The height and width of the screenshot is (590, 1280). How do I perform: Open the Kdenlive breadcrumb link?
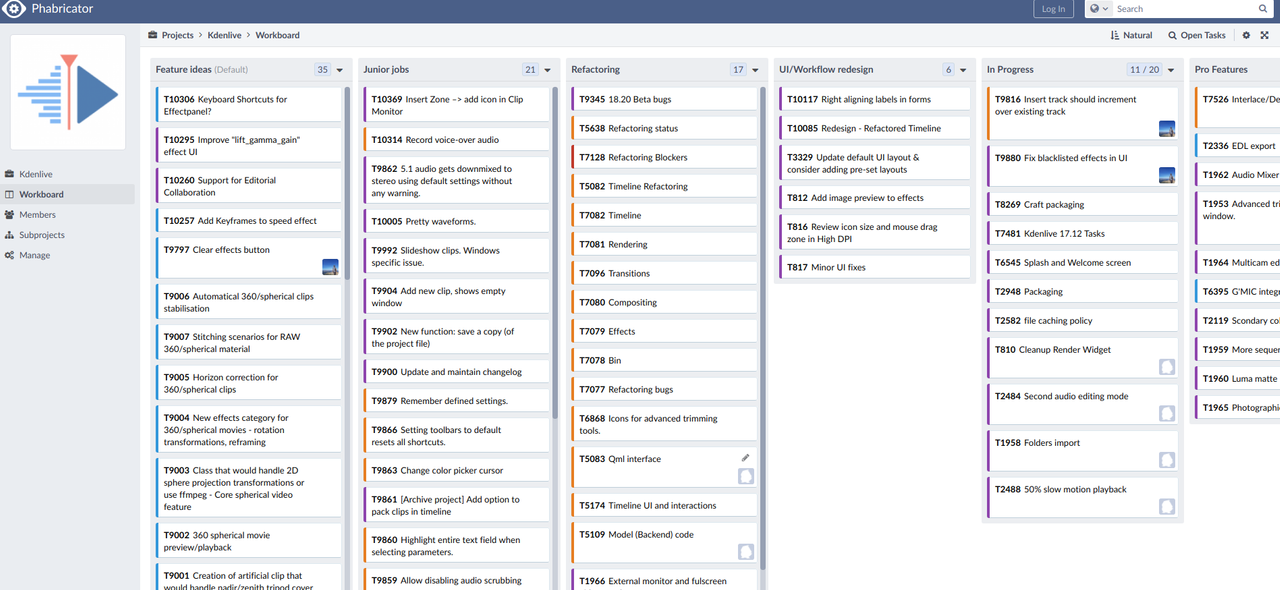(224, 35)
